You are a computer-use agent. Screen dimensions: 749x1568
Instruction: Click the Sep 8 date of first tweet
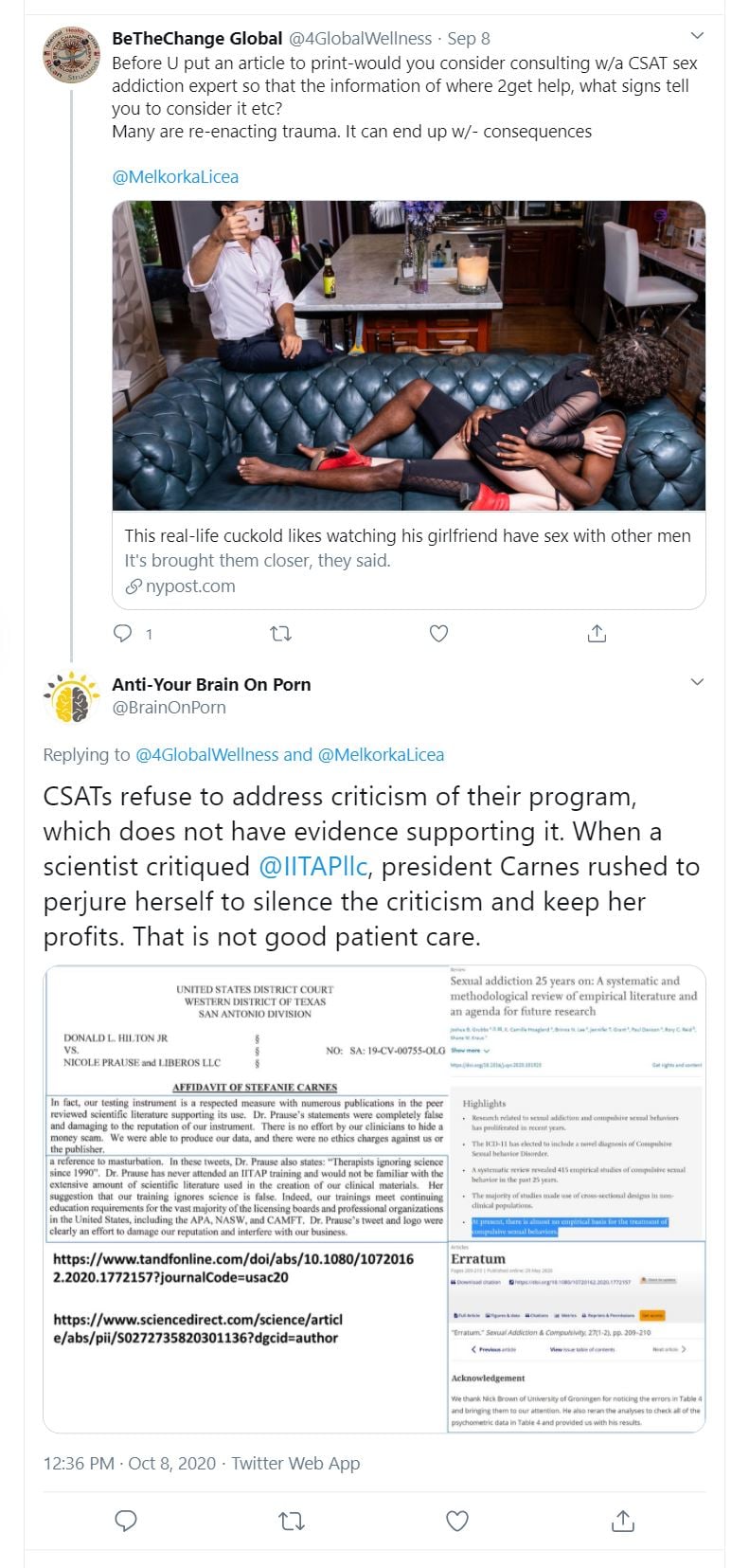[x=469, y=39]
